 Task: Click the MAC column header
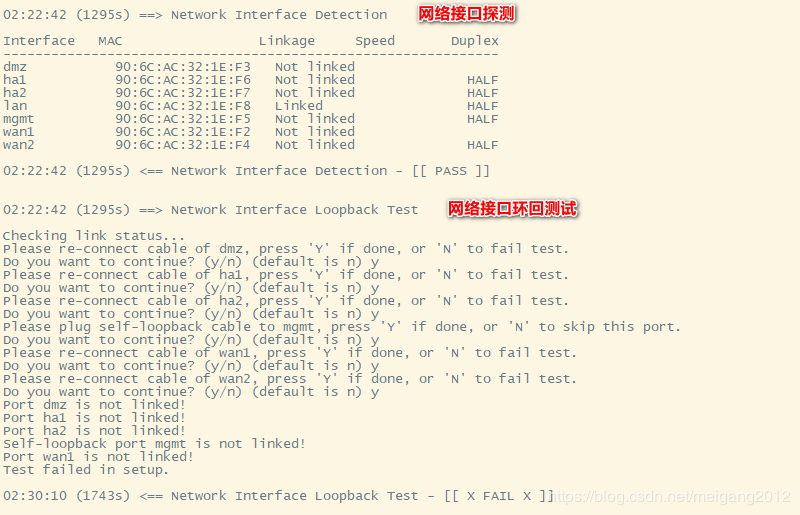coord(110,41)
